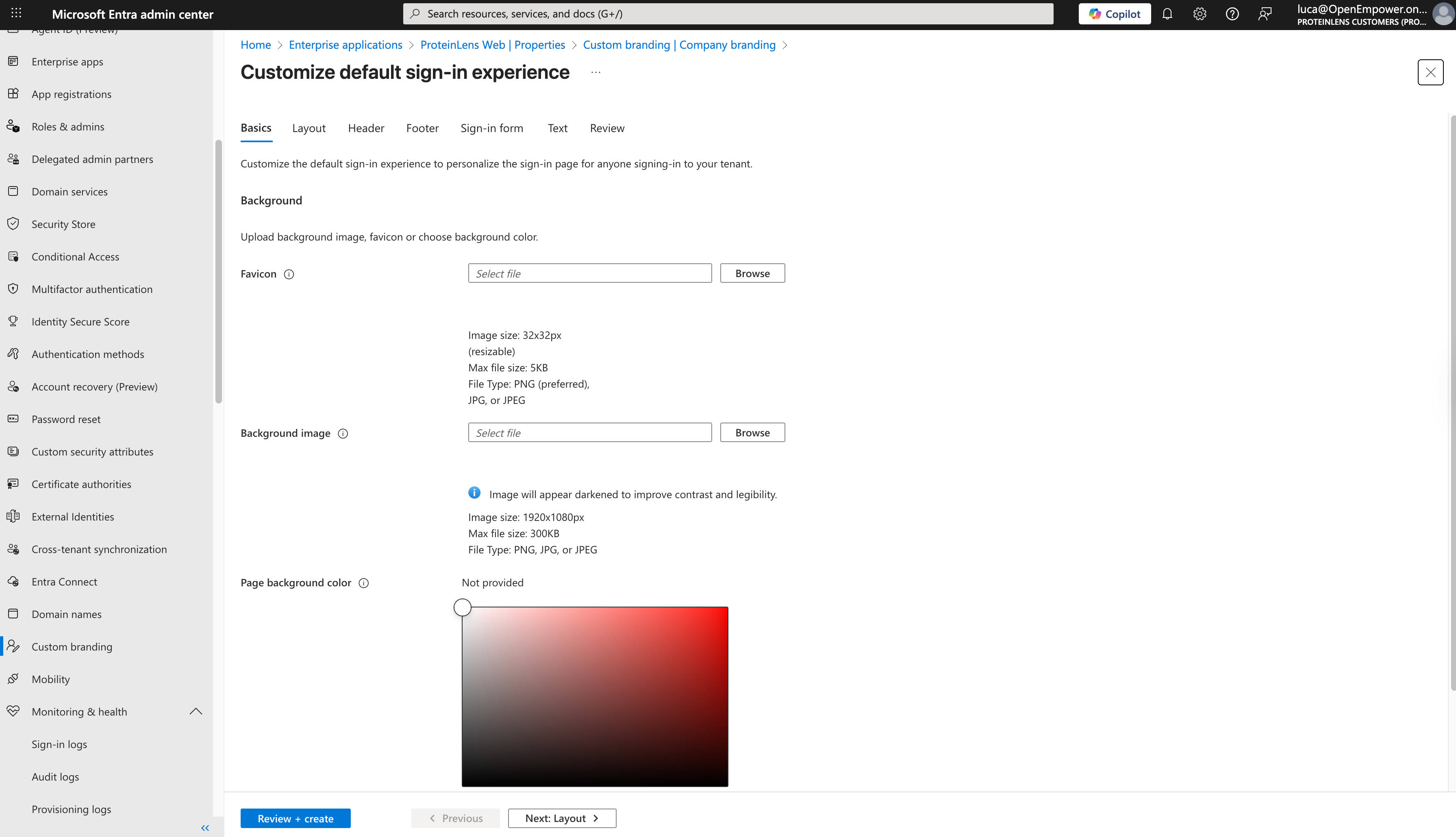The height and width of the screenshot is (837, 1456).
Task: Collapse the left navigation pane
Action: point(205,828)
